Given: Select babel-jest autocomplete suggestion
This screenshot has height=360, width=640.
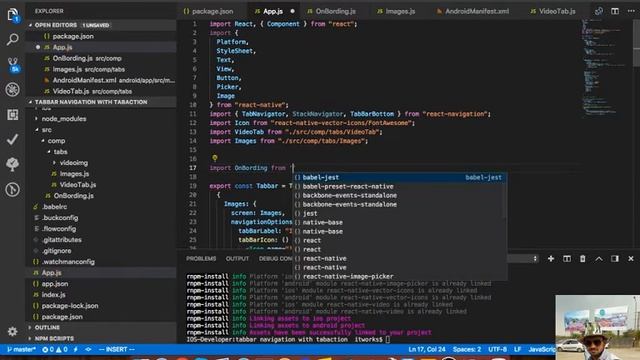Looking at the screenshot, I should point(400,177).
